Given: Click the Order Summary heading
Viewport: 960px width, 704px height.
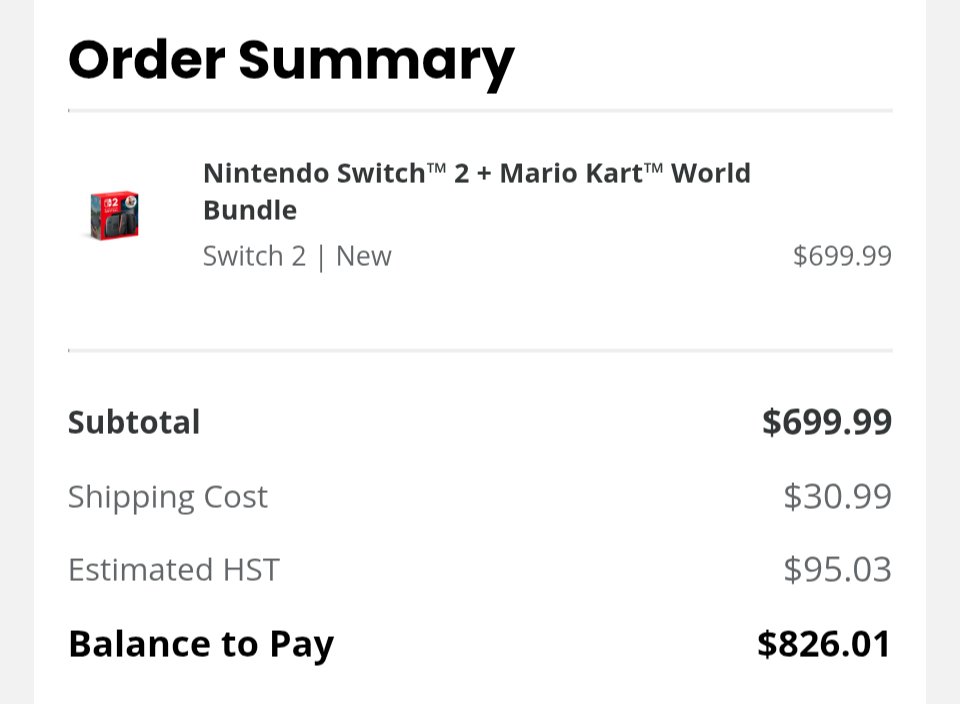Looking at the screenshot, I should coord(291,63).
